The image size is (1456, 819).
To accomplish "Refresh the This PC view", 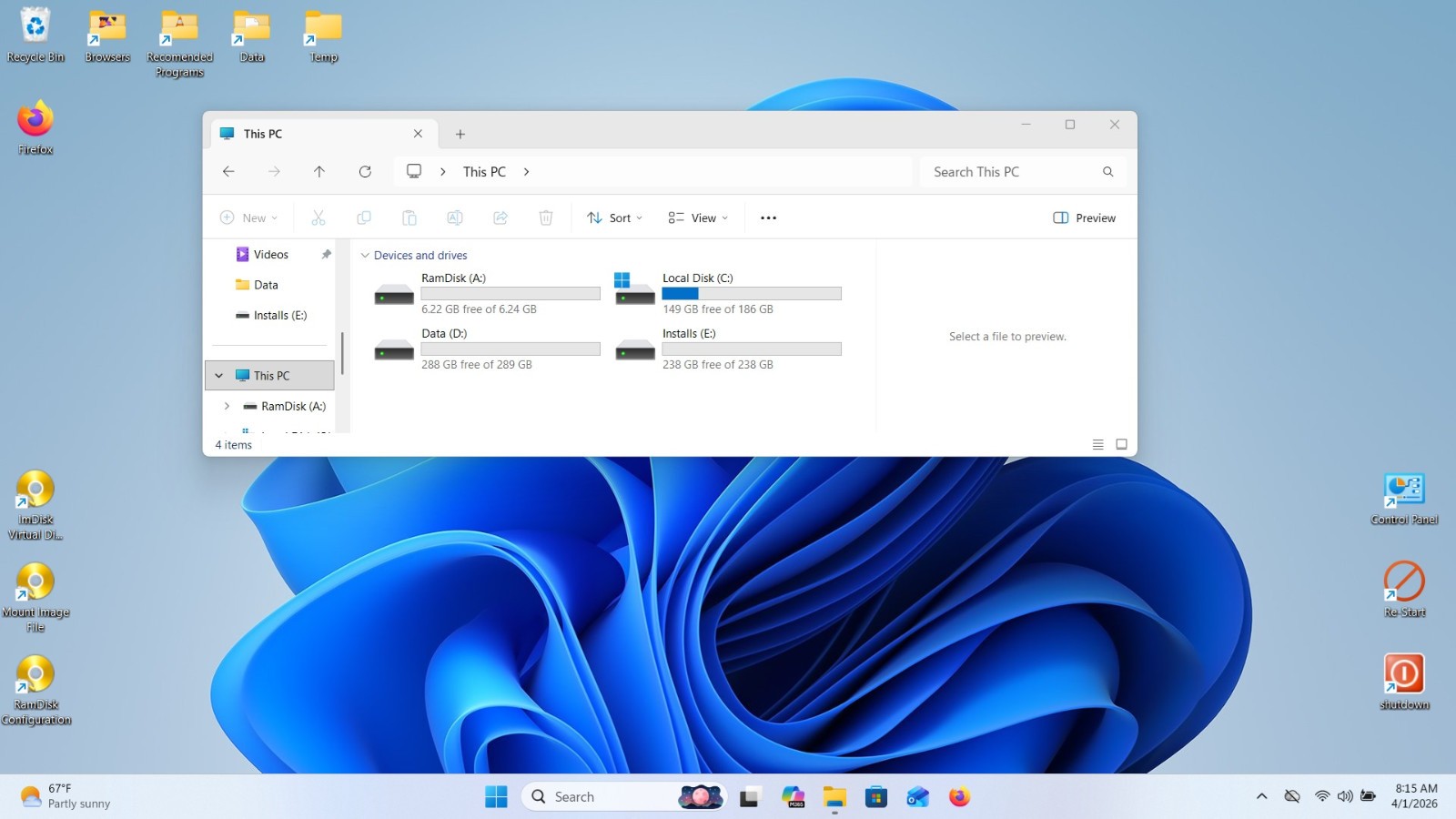I will (x=365, y=171).
